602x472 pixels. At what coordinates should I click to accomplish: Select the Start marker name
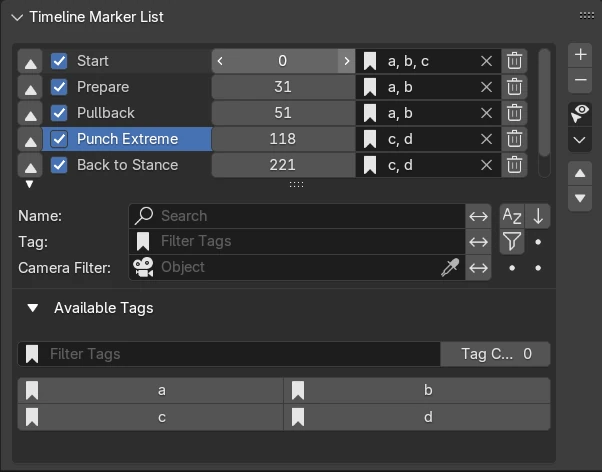tap(93, 61)
